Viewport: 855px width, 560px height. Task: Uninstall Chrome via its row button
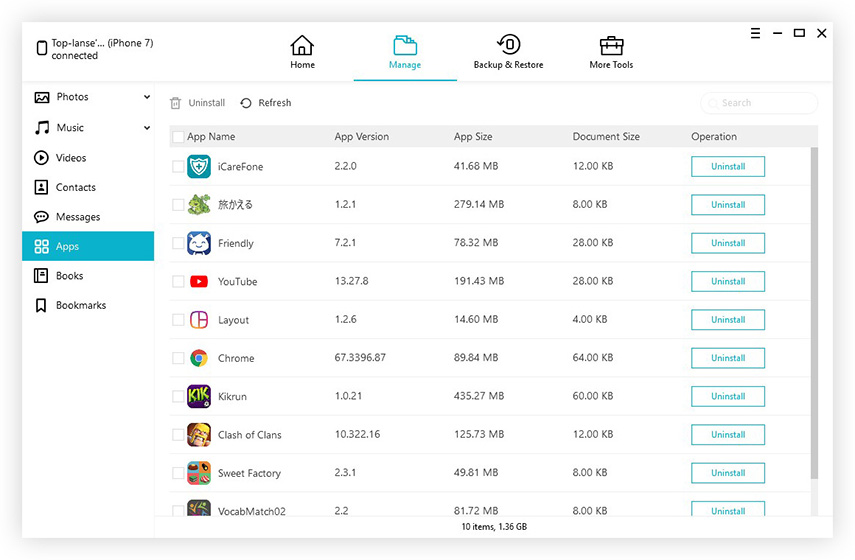pyautogui.click(x=728, y=358)
